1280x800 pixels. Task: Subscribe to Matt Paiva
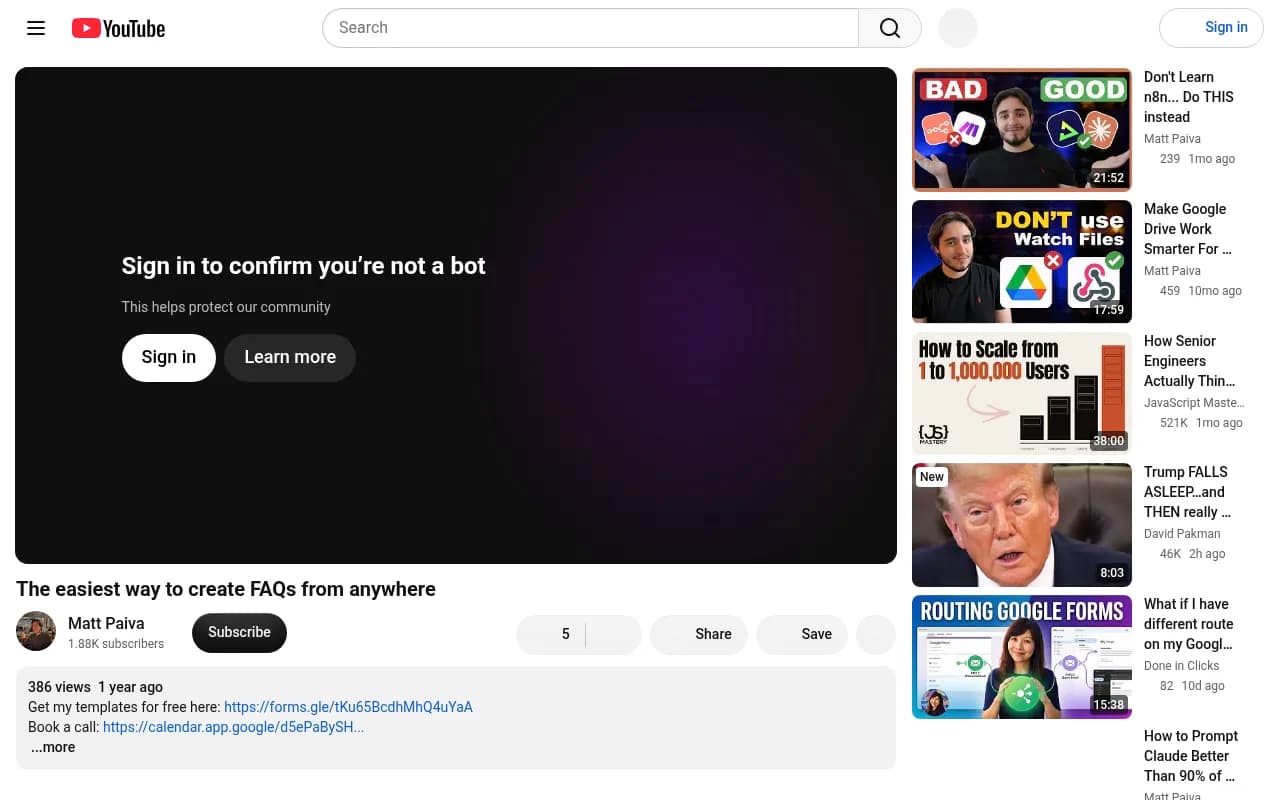coord(239,633)
